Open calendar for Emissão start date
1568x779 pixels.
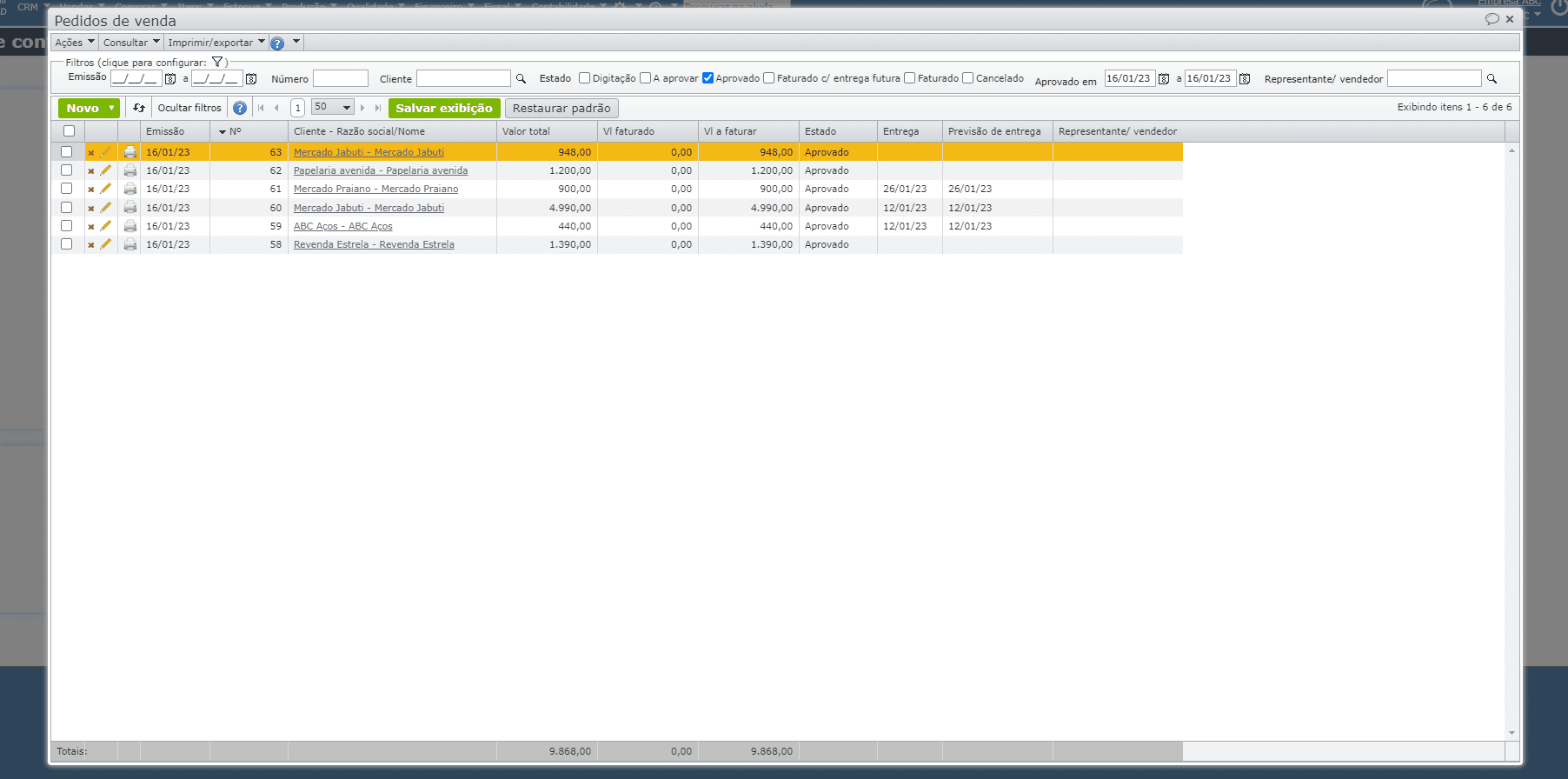(x=170, y=79)
